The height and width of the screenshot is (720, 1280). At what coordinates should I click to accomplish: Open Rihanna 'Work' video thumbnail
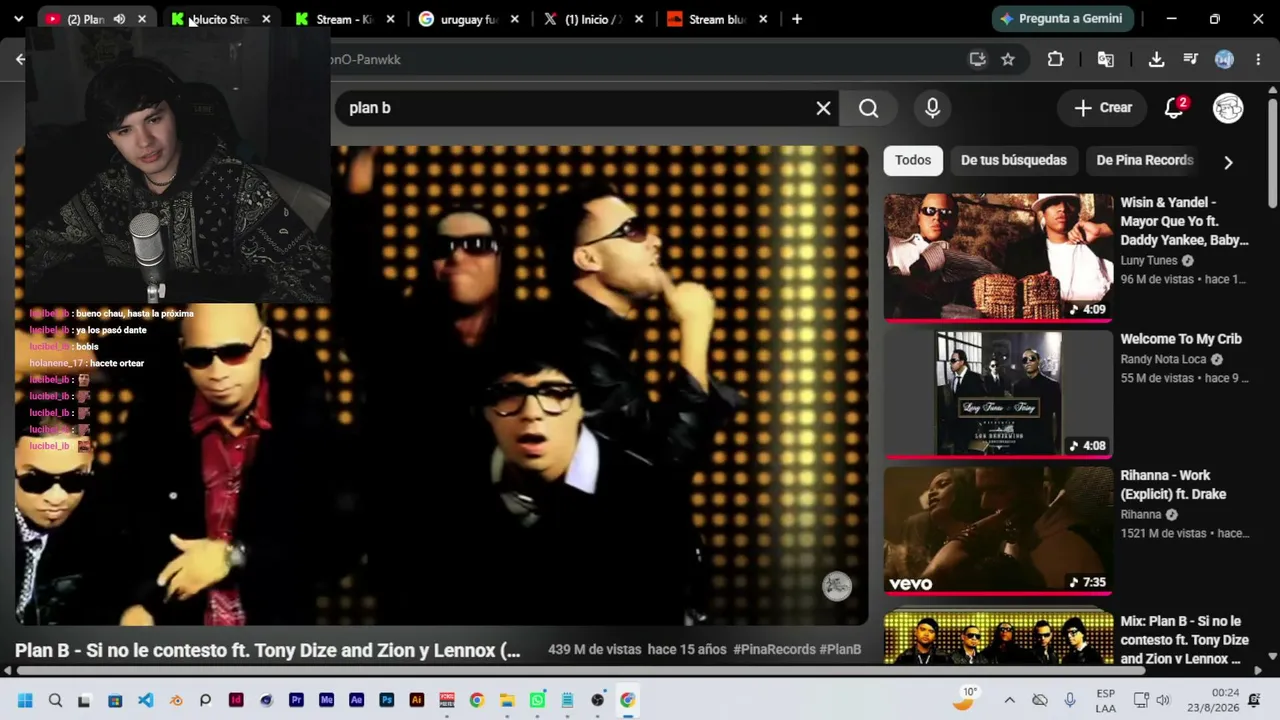point(998,530)
